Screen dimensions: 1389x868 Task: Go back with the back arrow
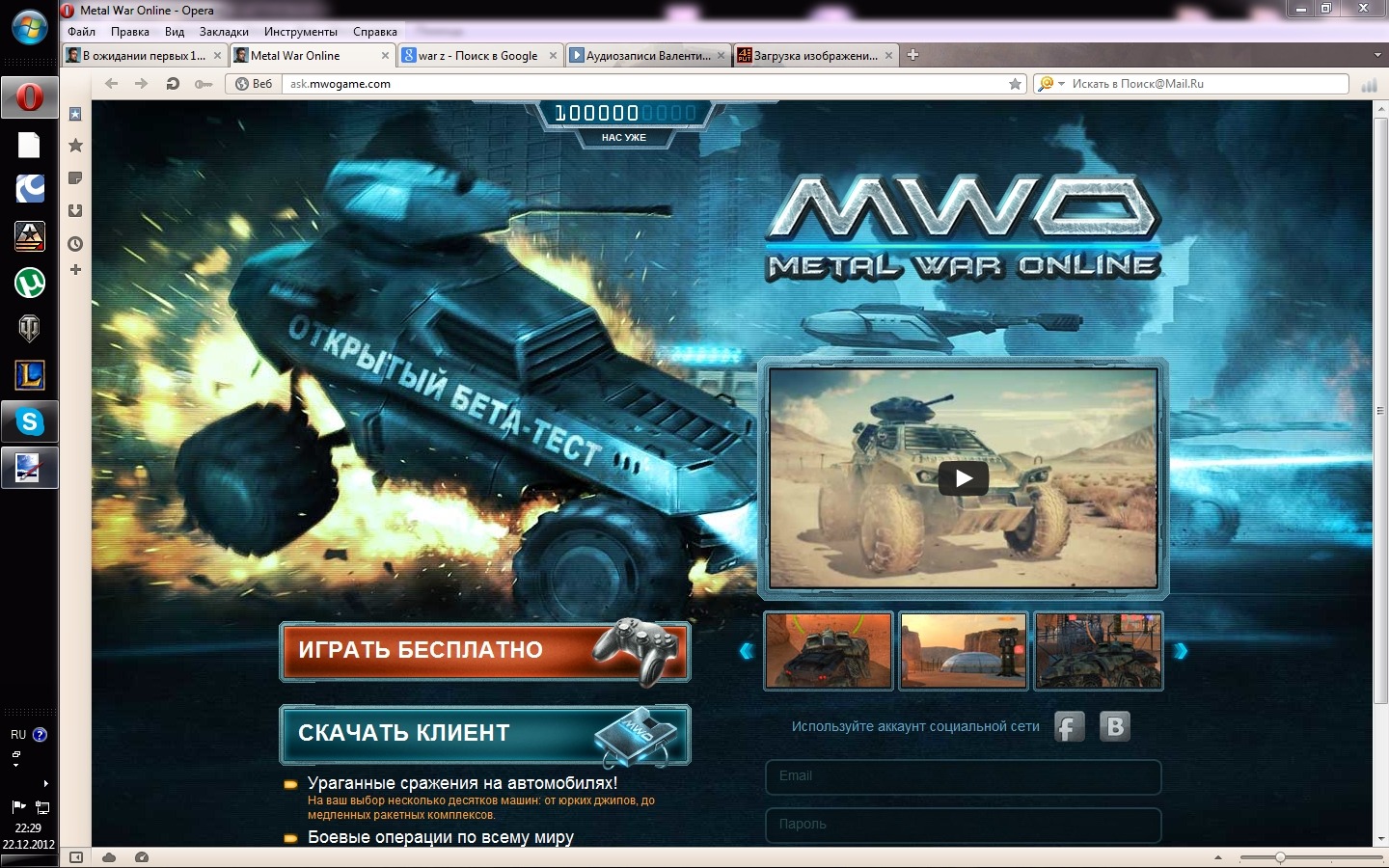click(x=111, y=84)
